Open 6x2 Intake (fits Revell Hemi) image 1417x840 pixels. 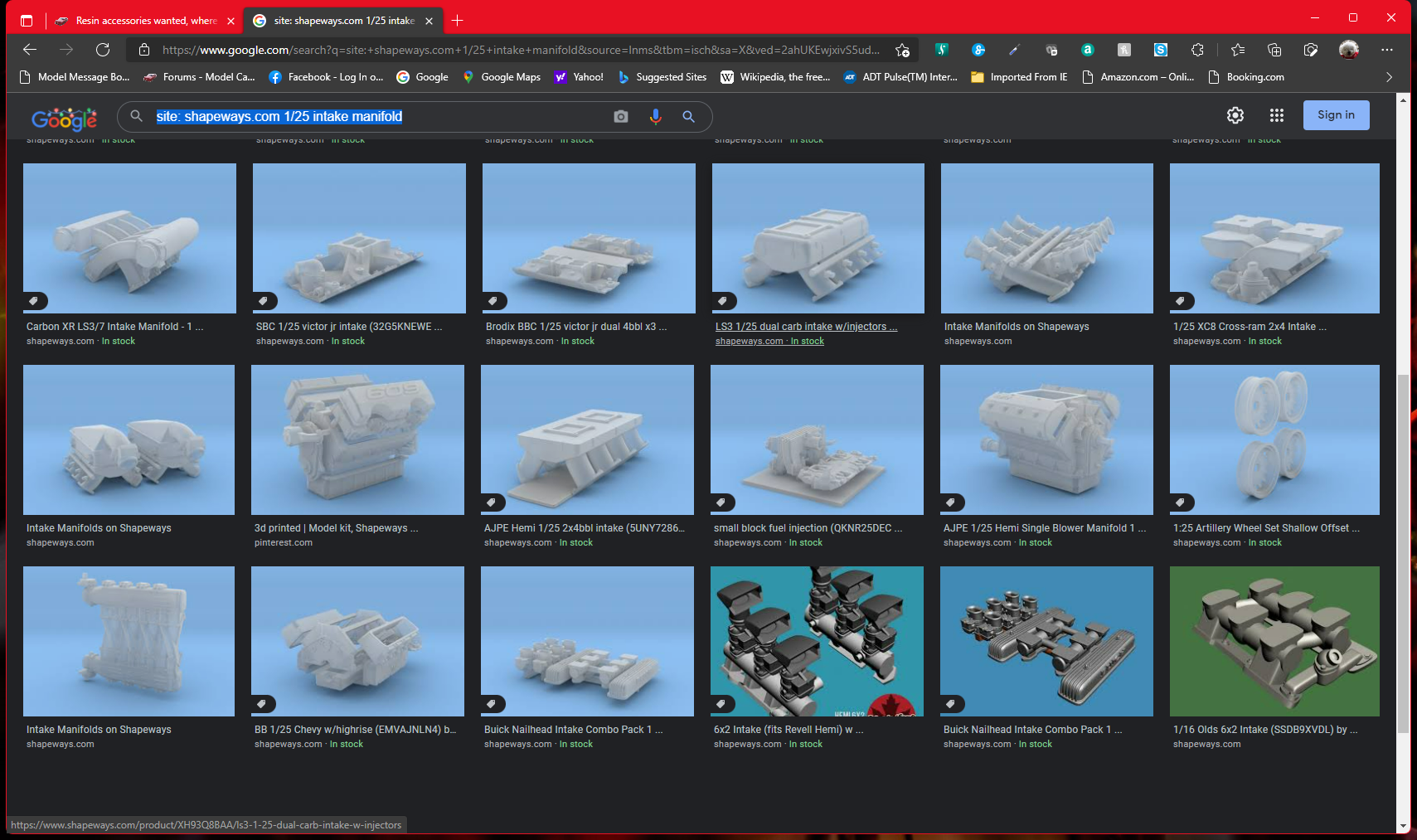pyautogui.click(x=817, y=641)
